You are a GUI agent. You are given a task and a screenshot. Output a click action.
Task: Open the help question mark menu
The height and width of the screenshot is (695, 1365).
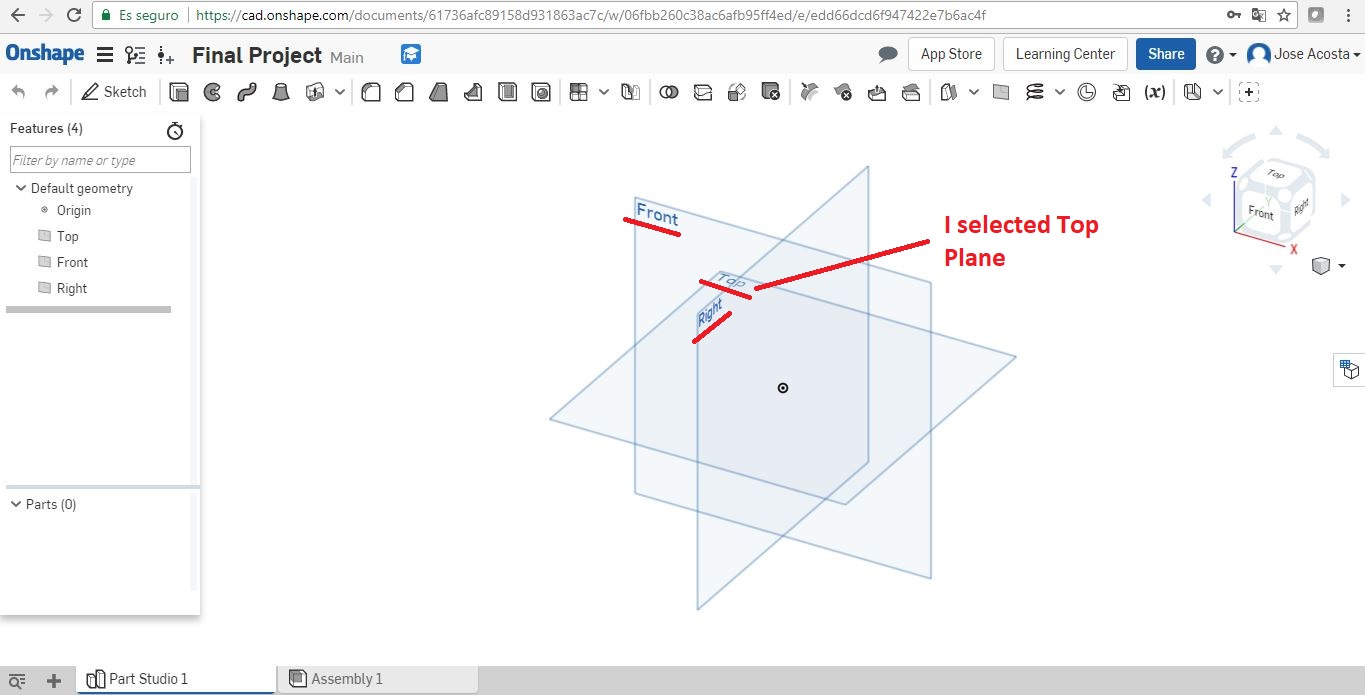point(1221,54)
